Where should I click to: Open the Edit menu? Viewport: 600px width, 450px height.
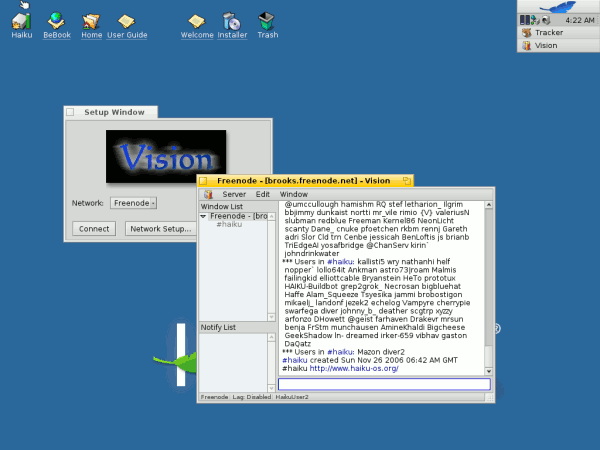click(263, 194)
